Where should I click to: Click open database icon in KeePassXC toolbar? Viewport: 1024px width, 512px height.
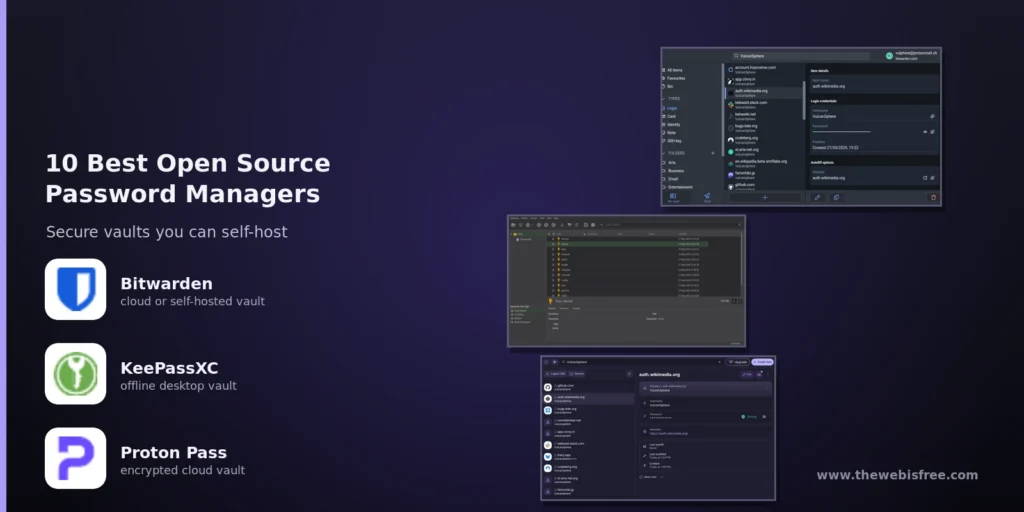click(513, 225)
